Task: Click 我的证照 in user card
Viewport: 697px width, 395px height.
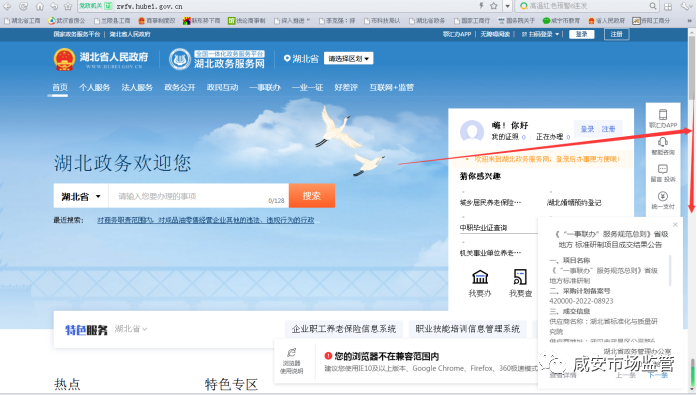Action: coord(505,137)
